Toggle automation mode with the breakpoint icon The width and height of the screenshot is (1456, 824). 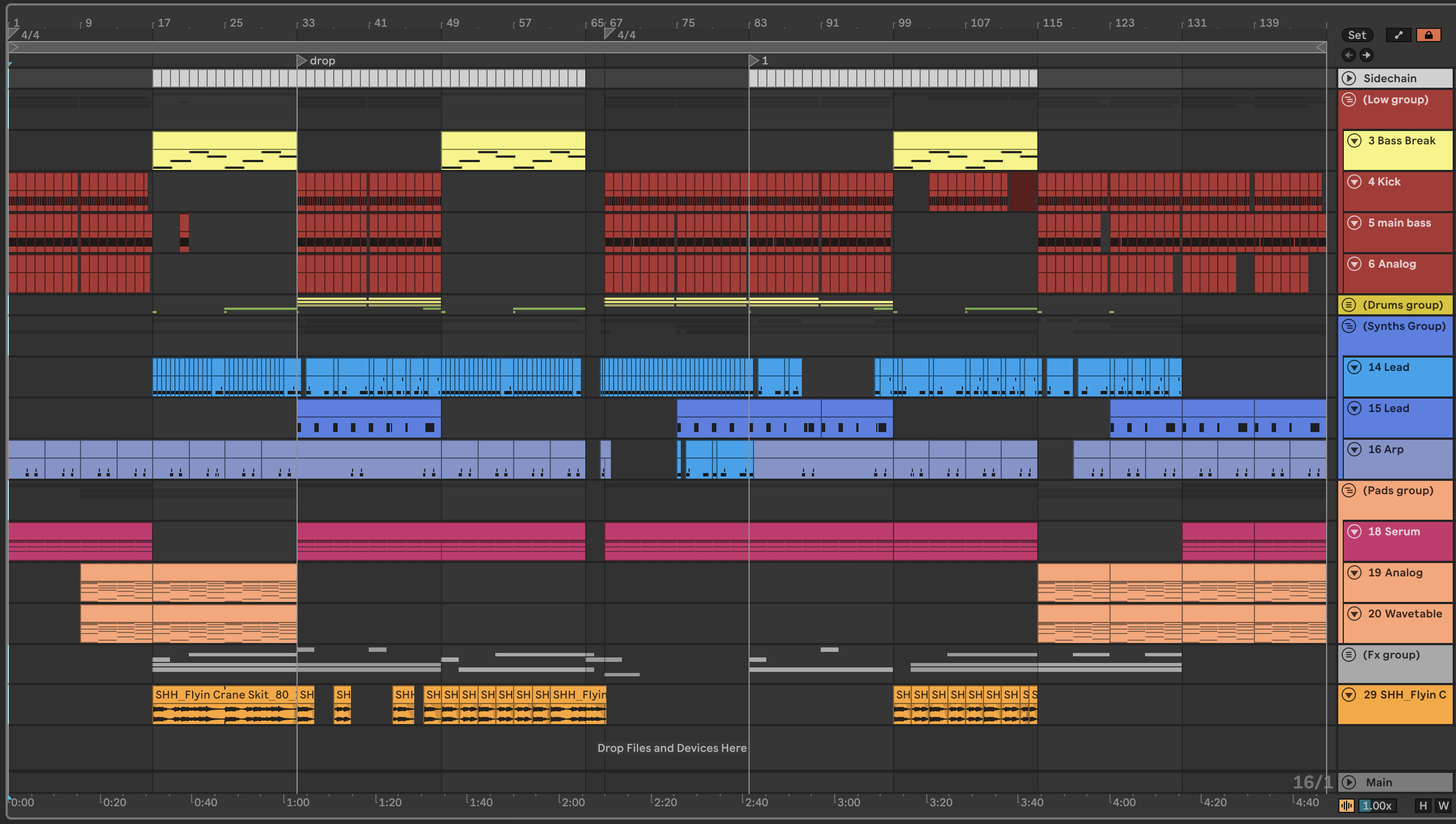1399,35
